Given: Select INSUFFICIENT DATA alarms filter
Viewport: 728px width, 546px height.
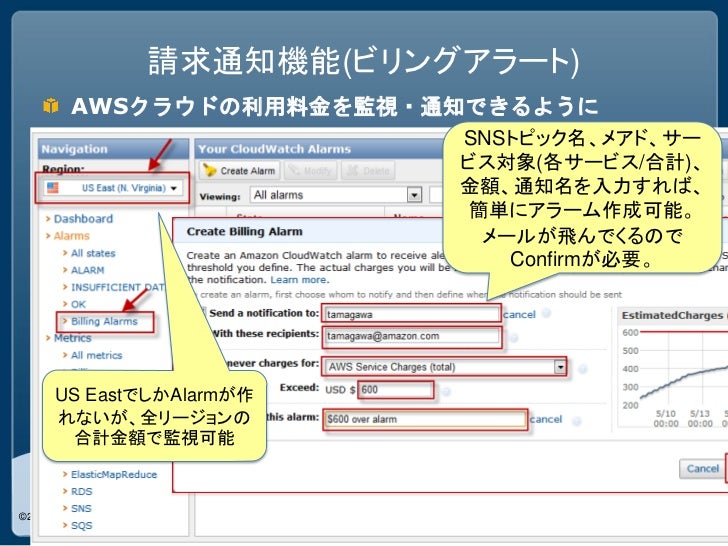Looking at the screenshot, I should 117,287.
